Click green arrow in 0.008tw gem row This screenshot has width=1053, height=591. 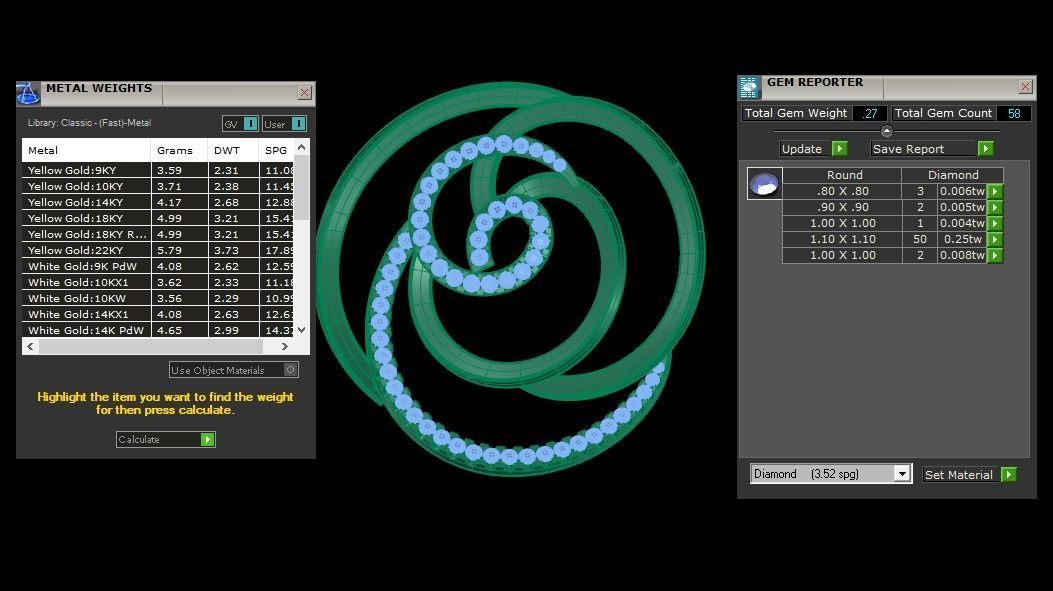click(995, 256)
